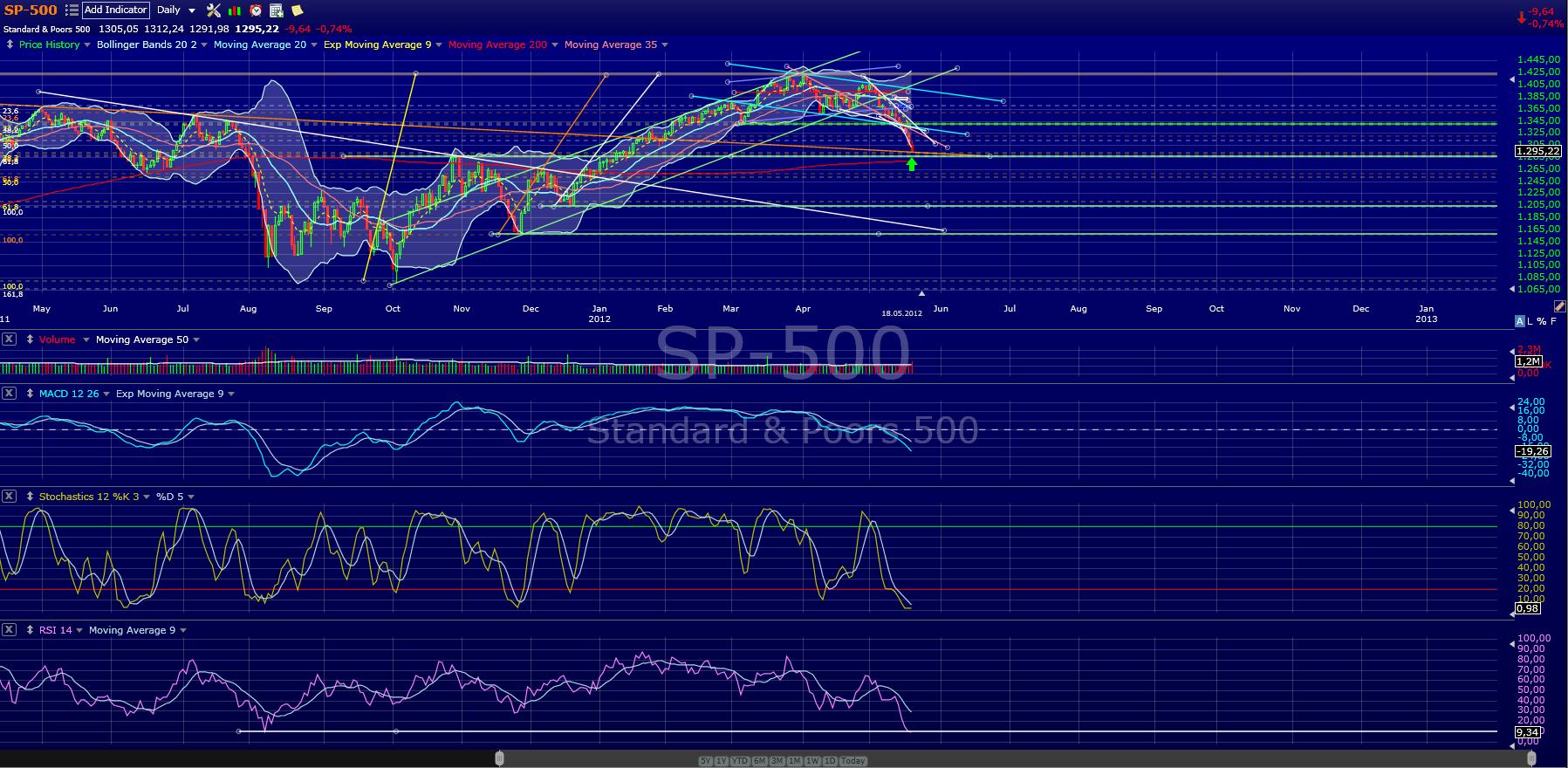Select the 3M time range
The height and width of the screenshot is (768, 1568).
point(777,761)
